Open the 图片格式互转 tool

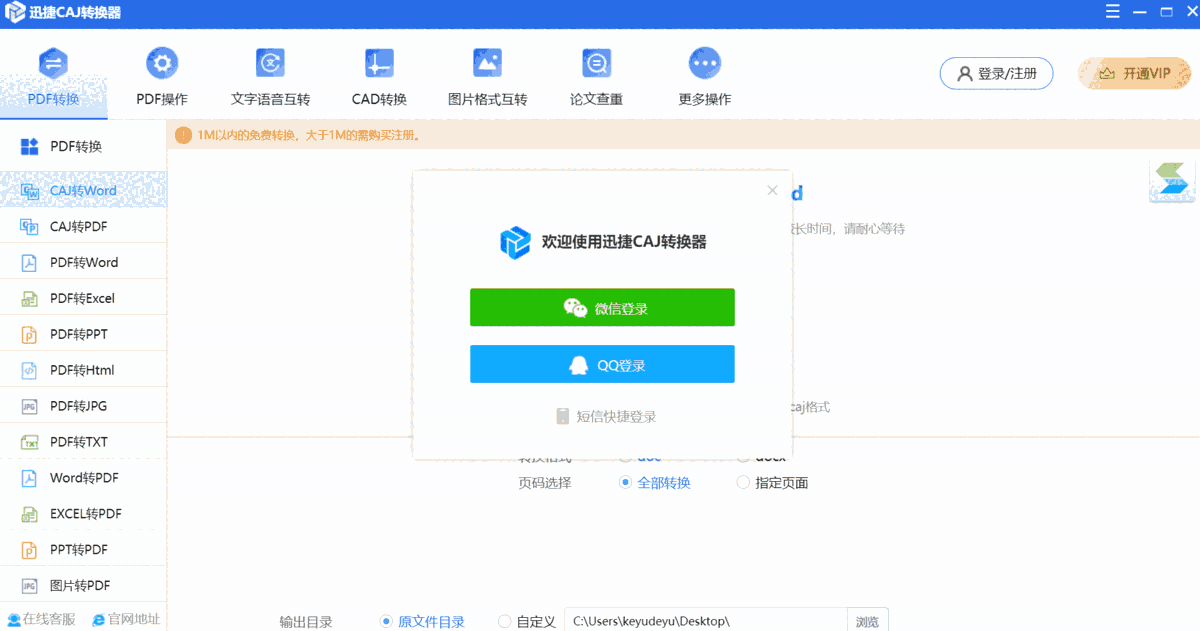487,75
